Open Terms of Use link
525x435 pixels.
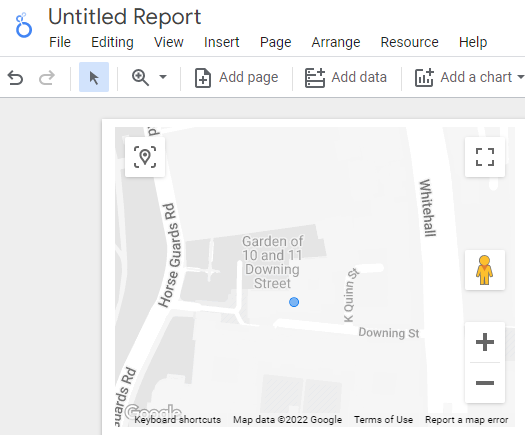[x=383, y=420]
